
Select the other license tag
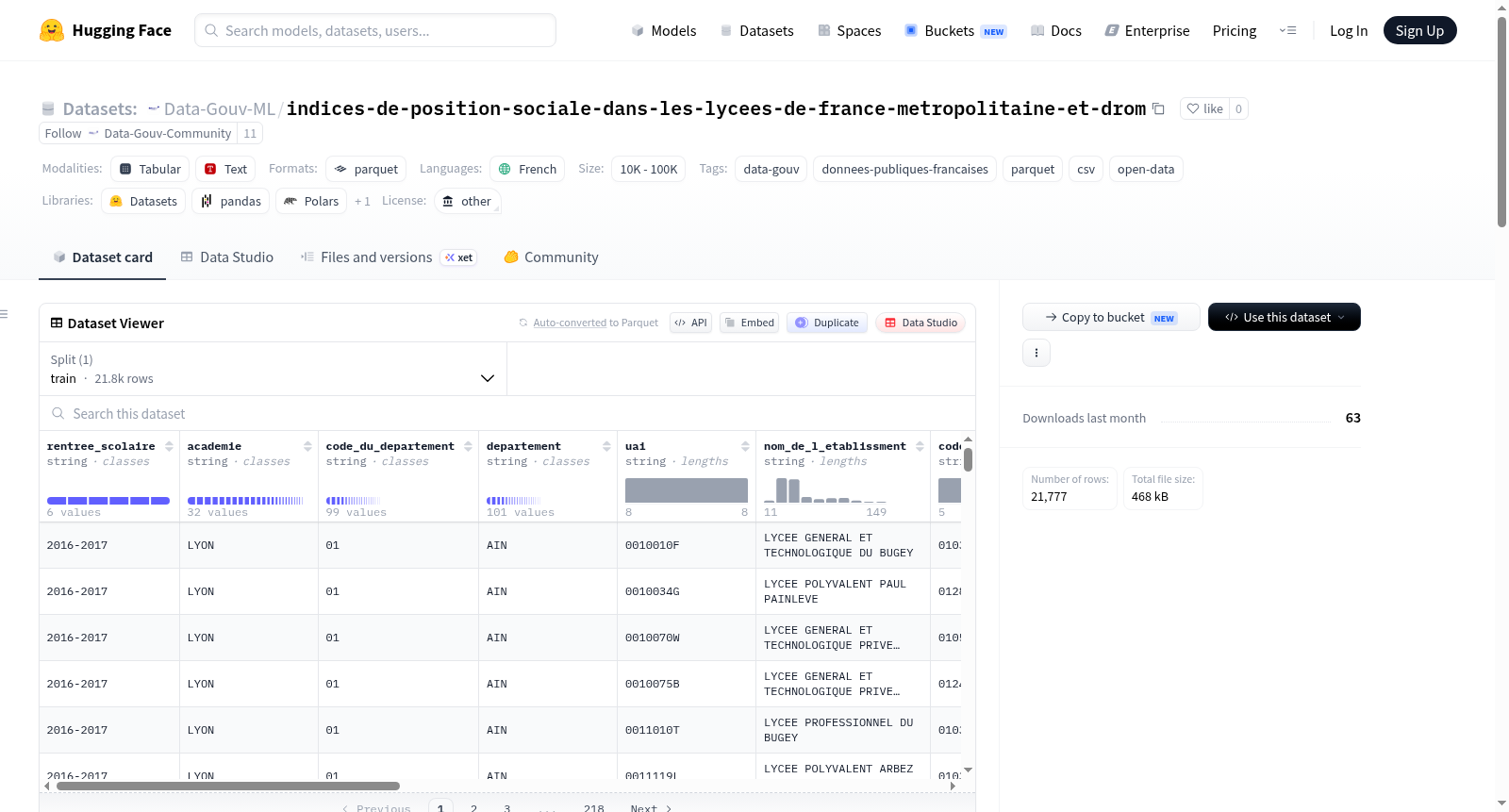tap(468, 201)
